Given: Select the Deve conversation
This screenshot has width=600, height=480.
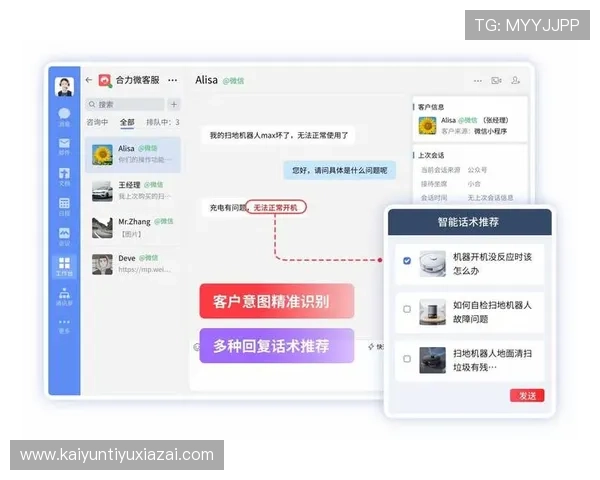Looking at the screenshot, I should 133,264.
